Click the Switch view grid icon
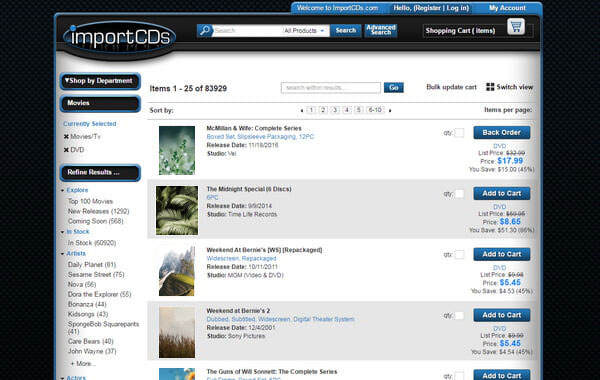Viewport: 600px width, 380px height. coord(490,87)
